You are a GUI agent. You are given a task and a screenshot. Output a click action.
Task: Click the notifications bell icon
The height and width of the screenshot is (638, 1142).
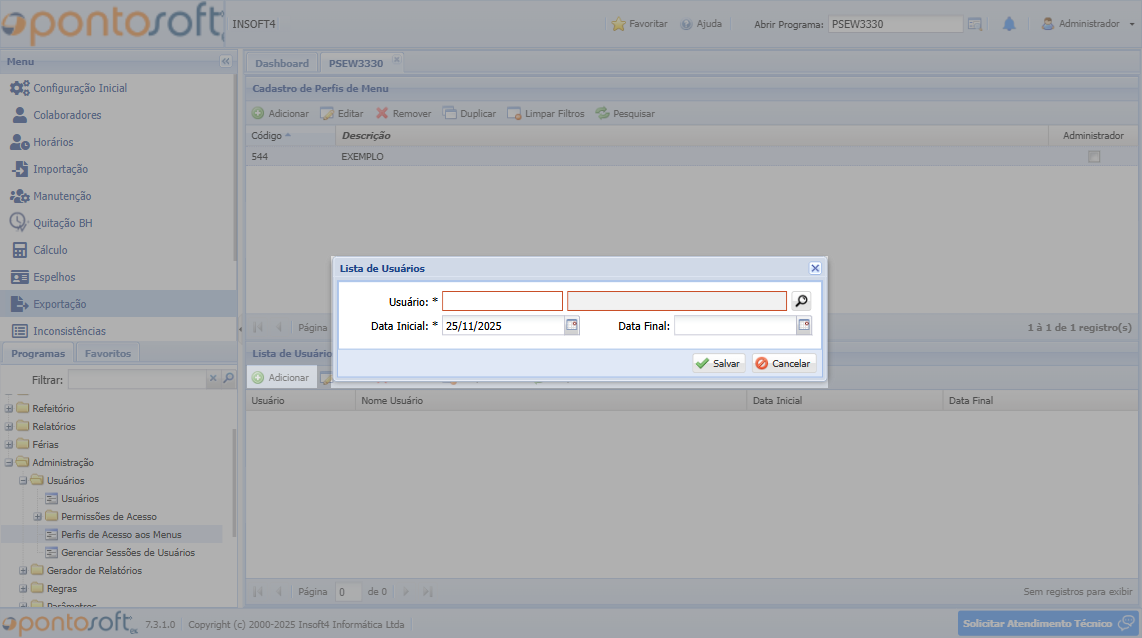(x=1009, y=24)
